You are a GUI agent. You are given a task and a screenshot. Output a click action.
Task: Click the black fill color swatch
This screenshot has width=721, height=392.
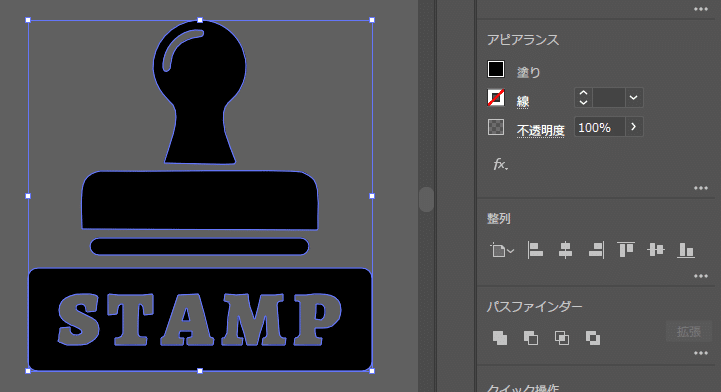point(496,69)
